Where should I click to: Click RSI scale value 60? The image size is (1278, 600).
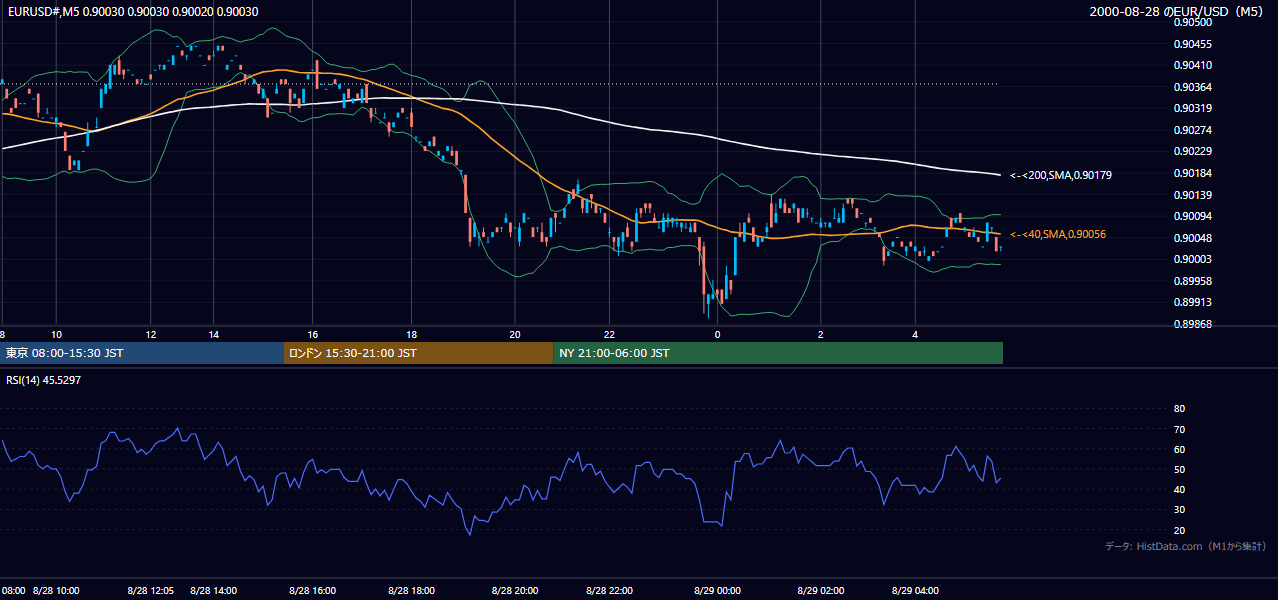pos(1179,449)
